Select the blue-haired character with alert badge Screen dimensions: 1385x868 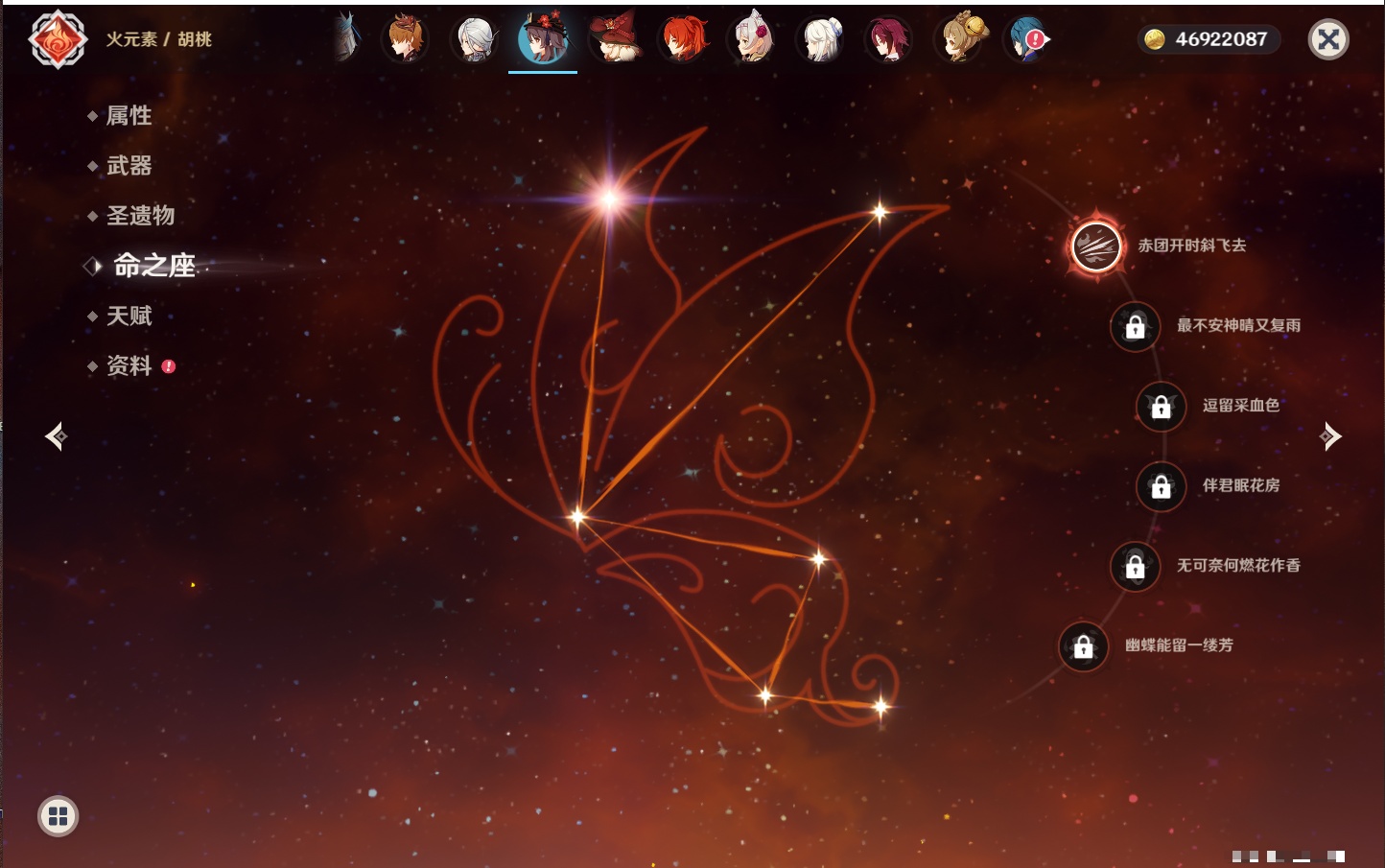1026,39
